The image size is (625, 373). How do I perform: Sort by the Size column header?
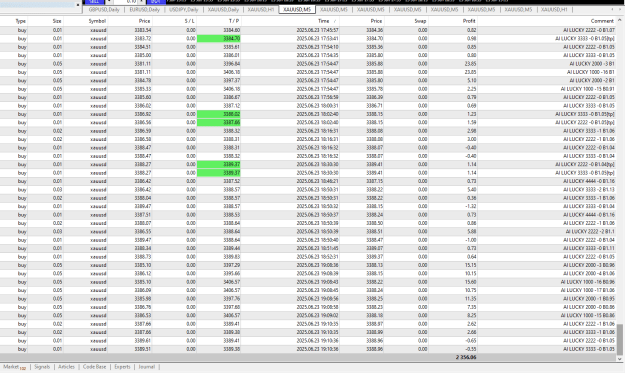pyautogui.click(x=57, y=21)
